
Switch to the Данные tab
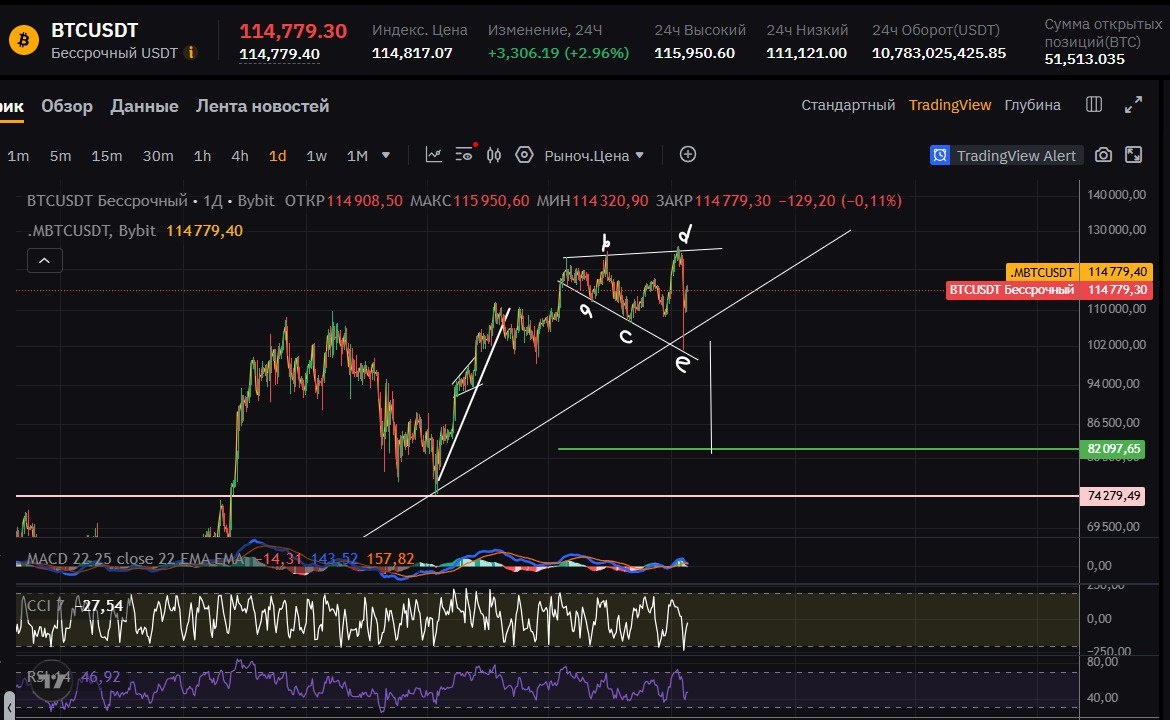tap(145, 106)
